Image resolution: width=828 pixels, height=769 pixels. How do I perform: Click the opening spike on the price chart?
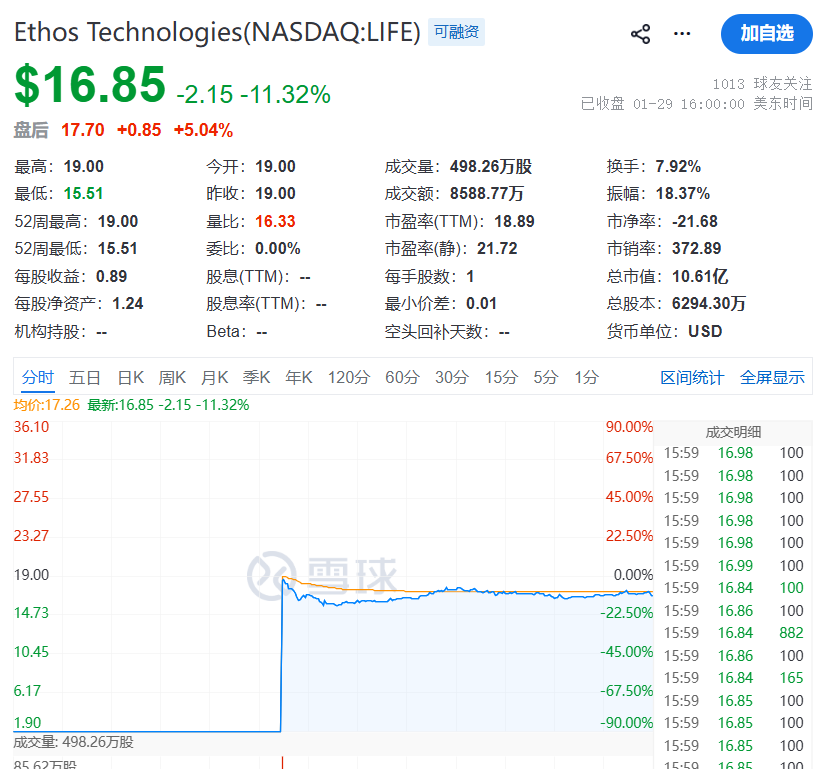[x=283, y=578]
